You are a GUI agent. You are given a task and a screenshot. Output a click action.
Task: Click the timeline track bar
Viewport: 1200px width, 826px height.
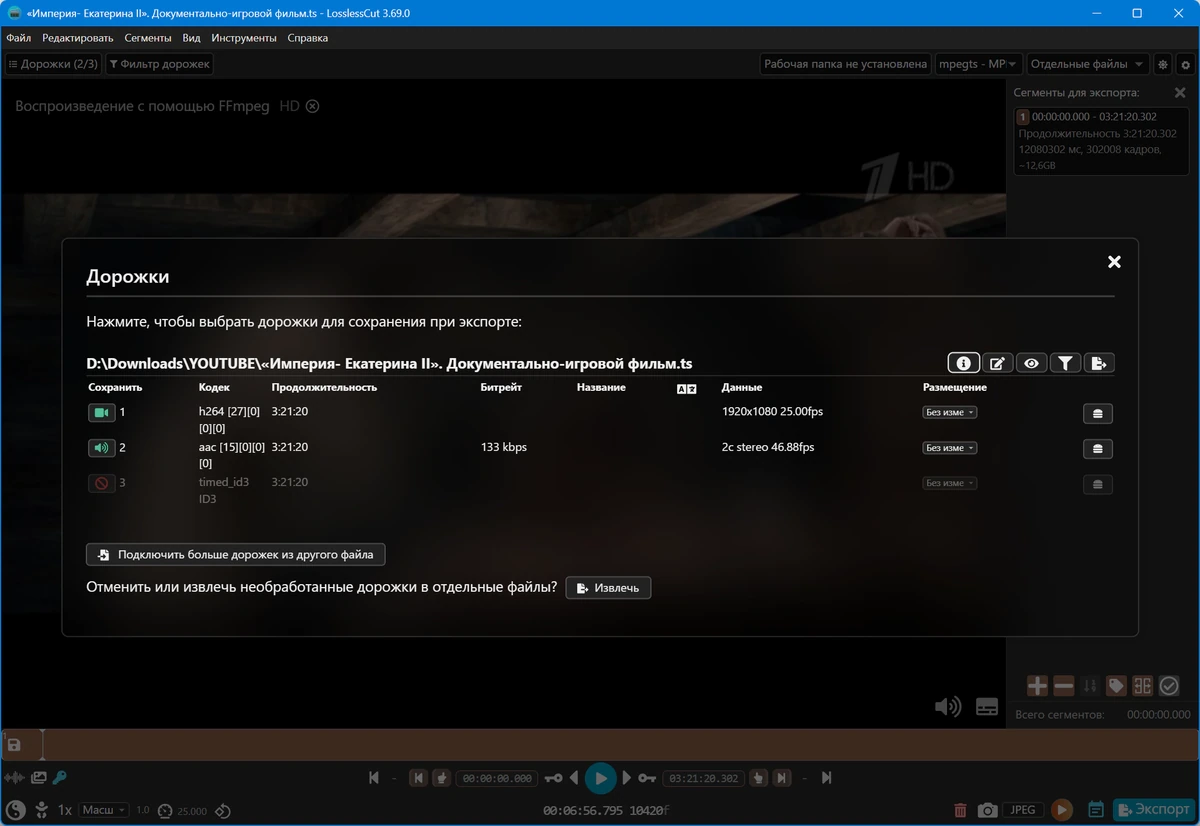600,745
